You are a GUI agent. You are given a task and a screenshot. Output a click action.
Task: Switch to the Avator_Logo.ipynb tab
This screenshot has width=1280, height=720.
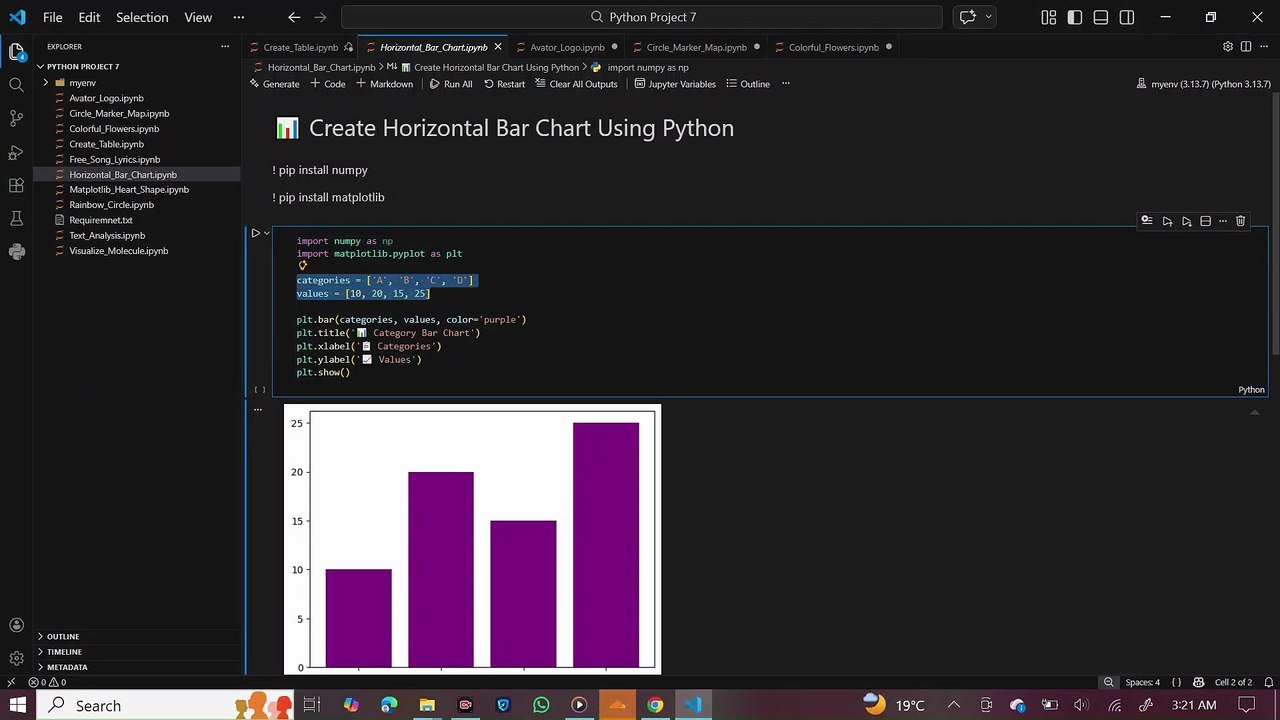point(567,47)
